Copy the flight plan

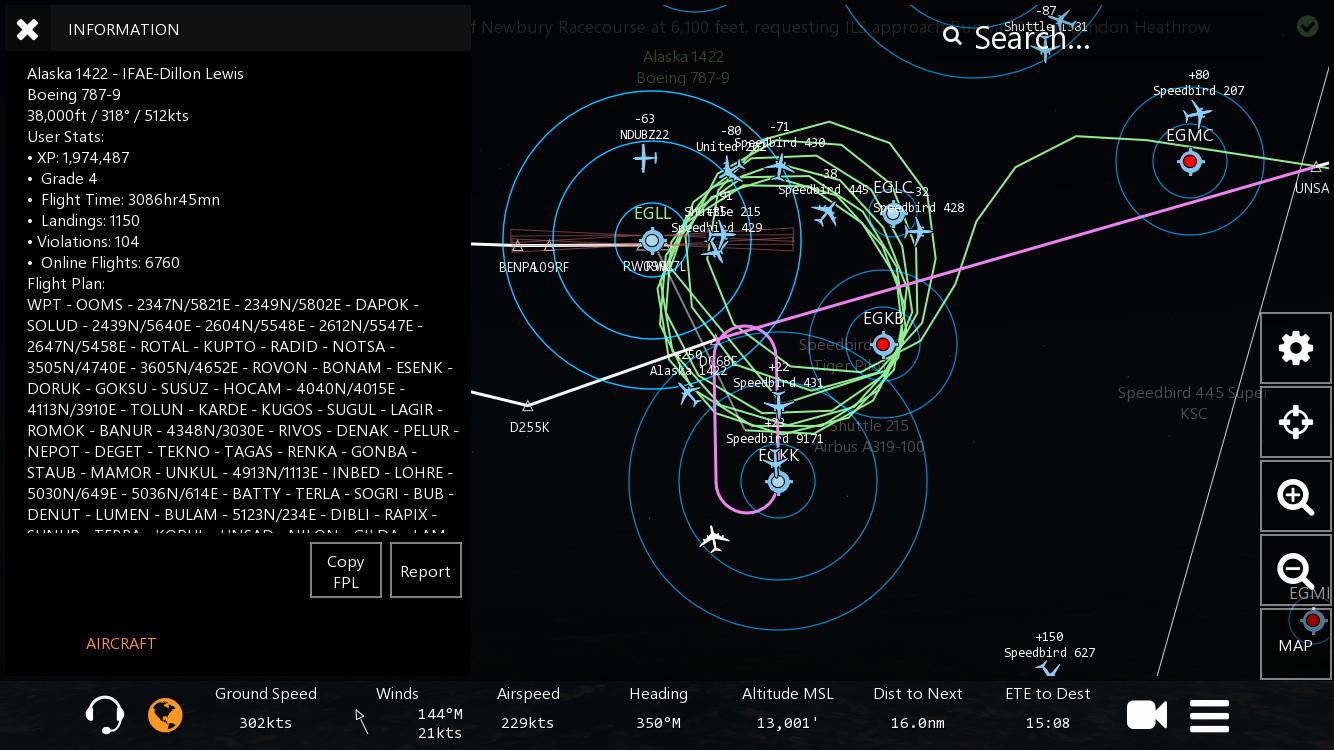[346, 571]
